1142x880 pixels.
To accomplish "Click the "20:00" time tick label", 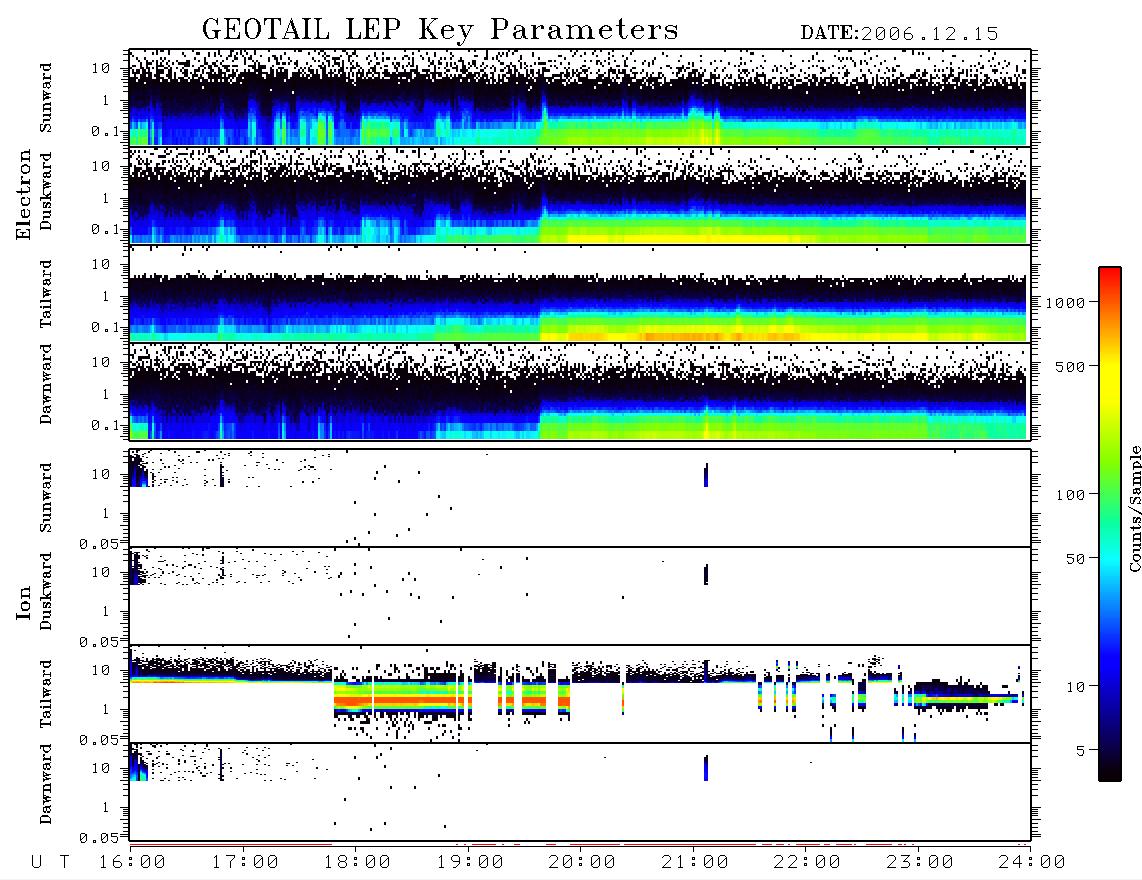I will [582, 863].
